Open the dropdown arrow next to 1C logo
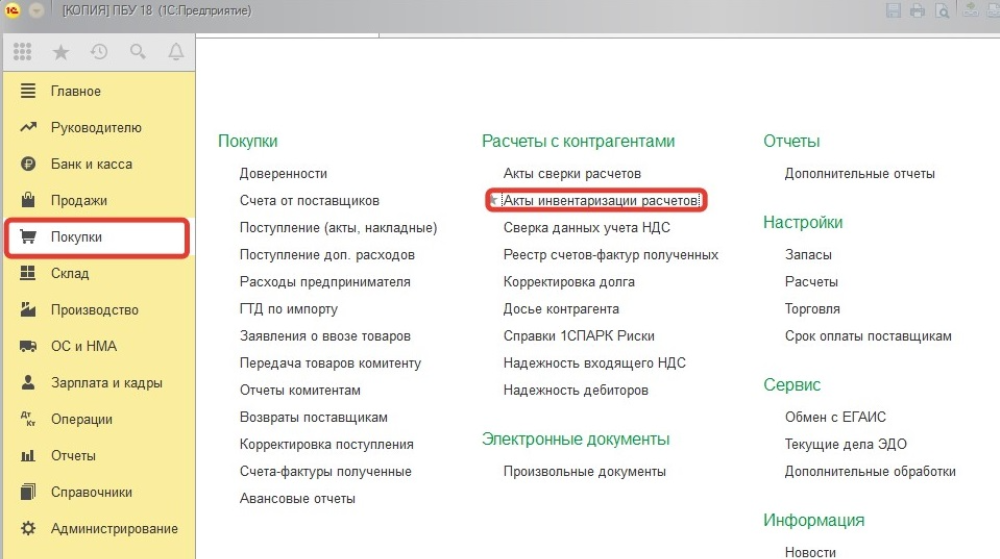1000x559 pixels. tap(36, 10)
